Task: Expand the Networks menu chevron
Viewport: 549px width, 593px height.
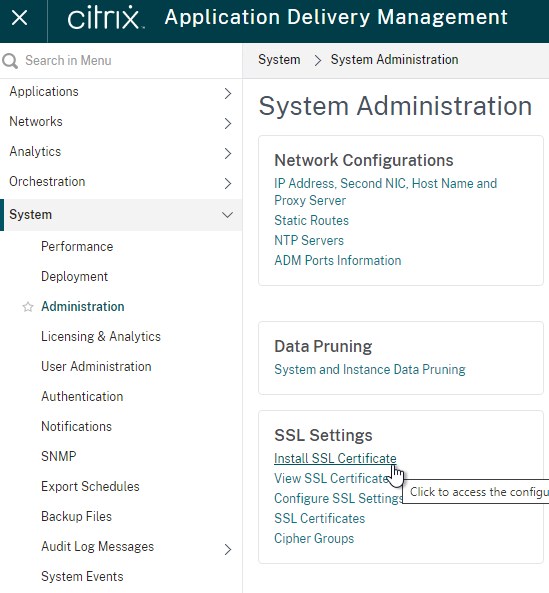Action: [x=227, y=123]
